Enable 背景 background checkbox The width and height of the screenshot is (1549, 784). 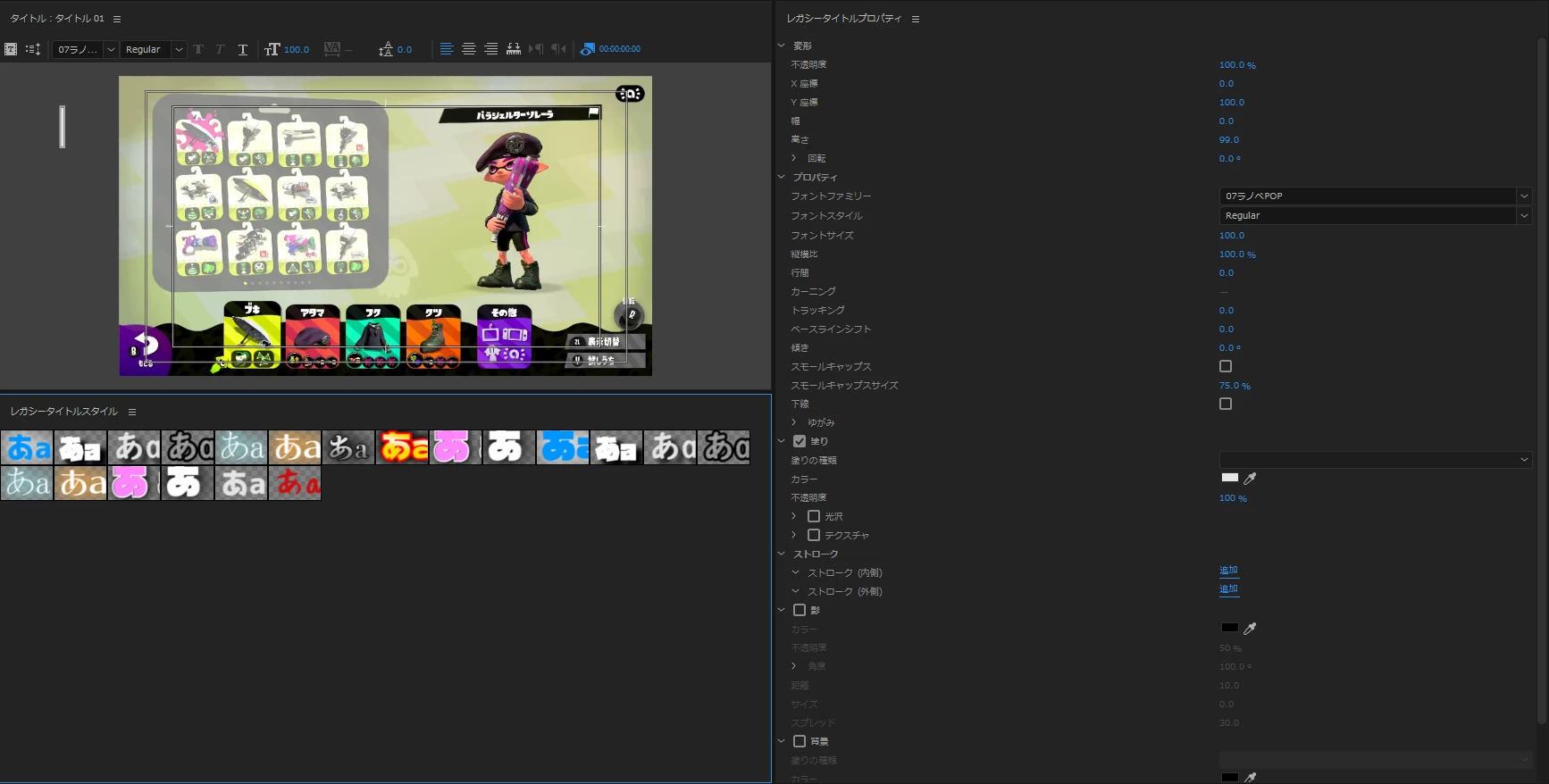[800, 741]
